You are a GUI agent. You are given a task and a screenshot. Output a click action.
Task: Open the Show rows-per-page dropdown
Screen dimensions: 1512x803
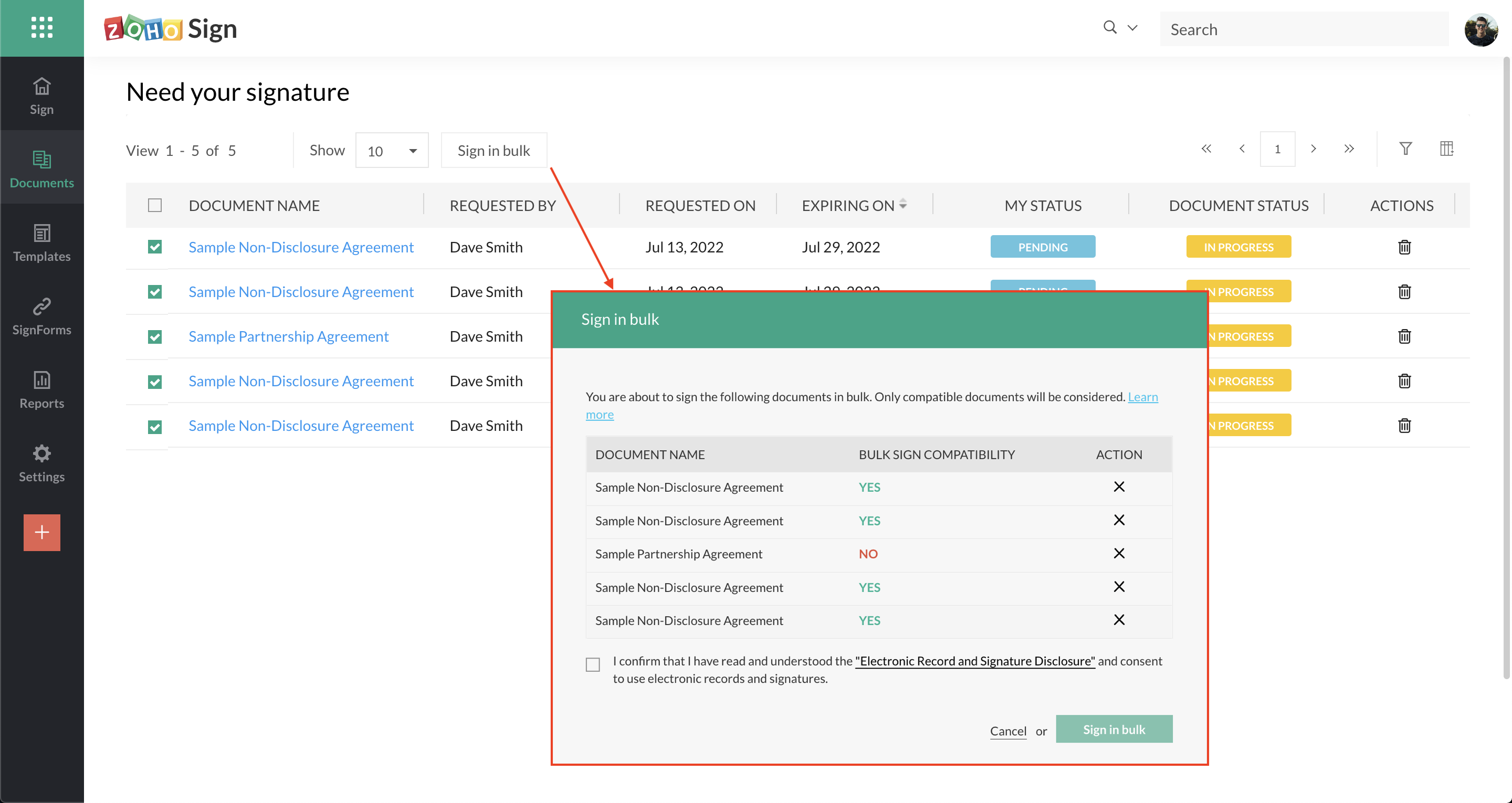point(392,151)
